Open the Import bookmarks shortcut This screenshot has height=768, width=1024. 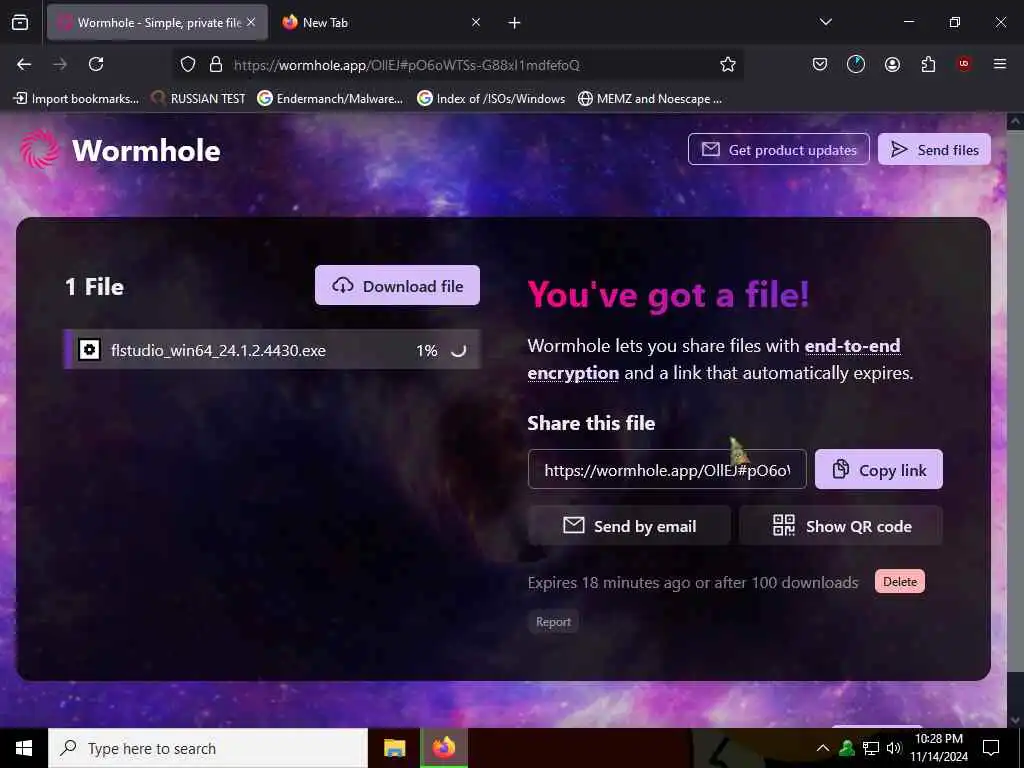(x=76, y=99)
